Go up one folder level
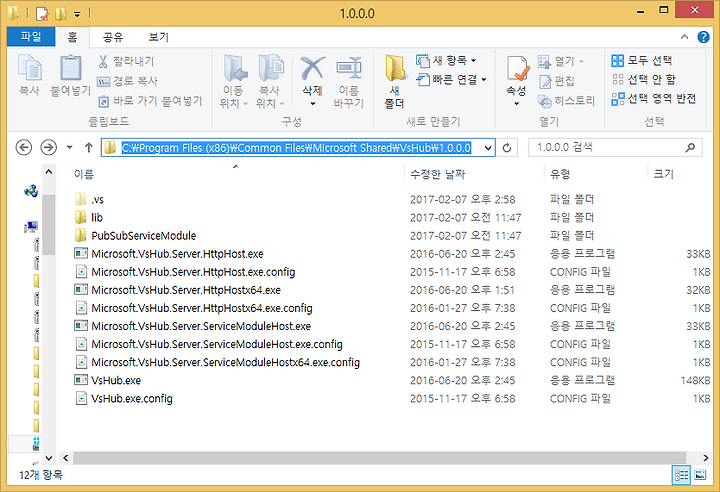The height and width of the screenshot is (492, 720). pyautogui.click(x=89, y=147)
